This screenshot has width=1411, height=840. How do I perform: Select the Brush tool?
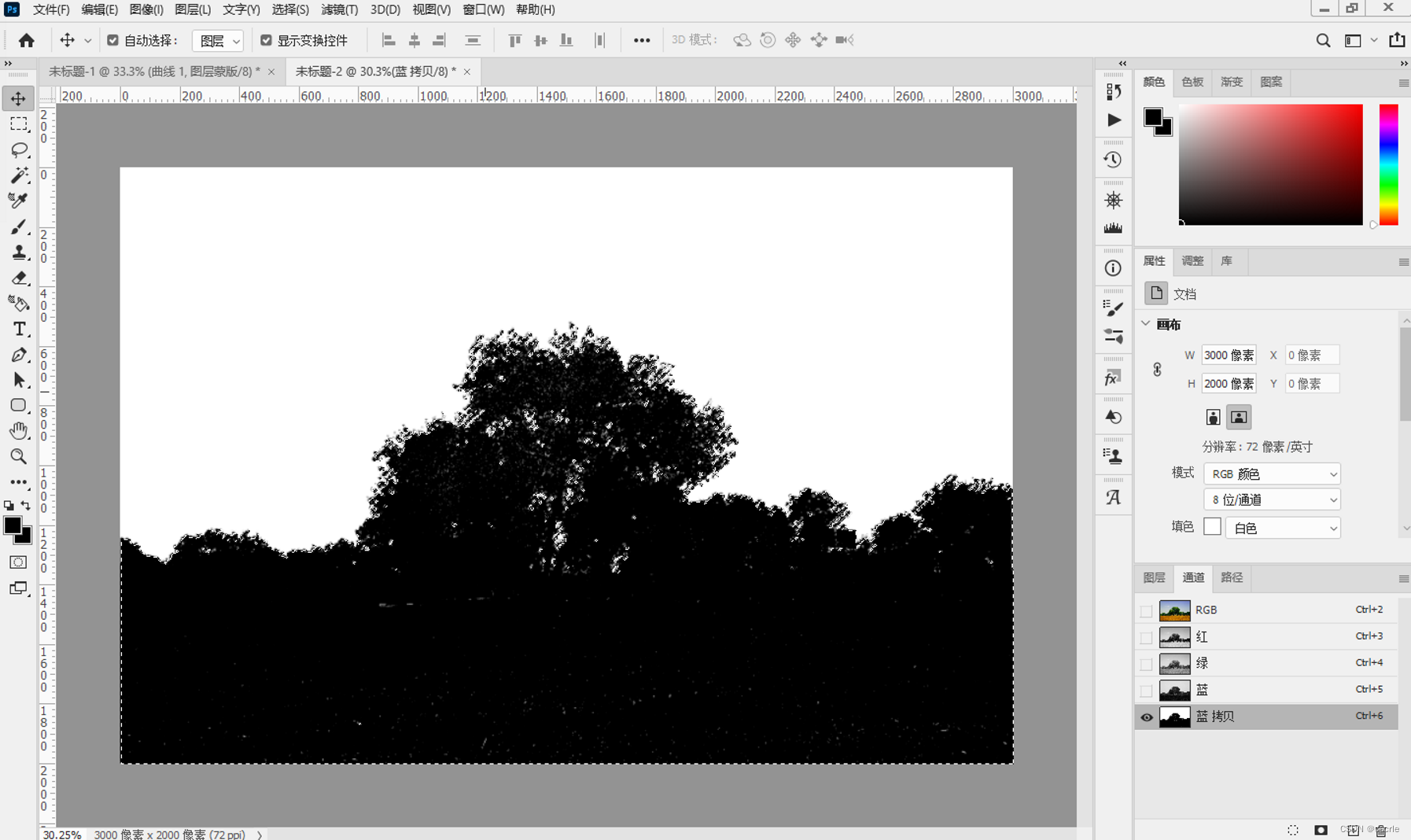[18, 227]
